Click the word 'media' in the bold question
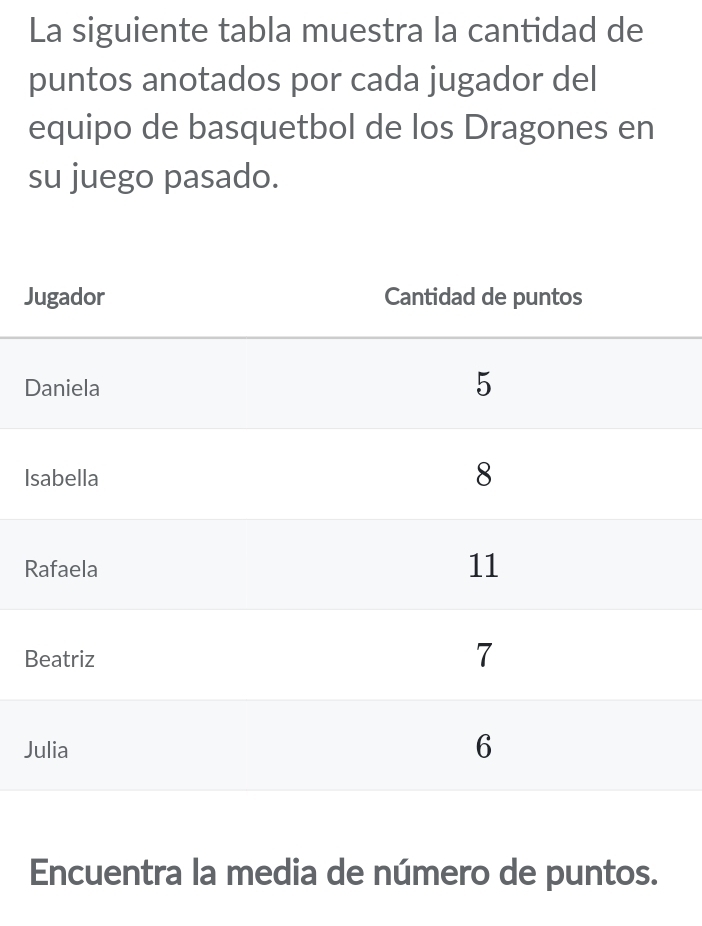The height and width of the screenshot is (926, 702). [272, 873]
